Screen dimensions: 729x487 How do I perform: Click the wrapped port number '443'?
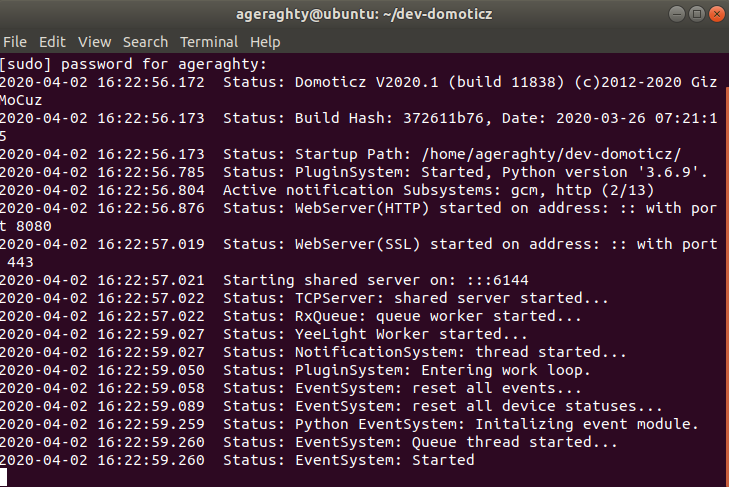click(x=20, y=262)
